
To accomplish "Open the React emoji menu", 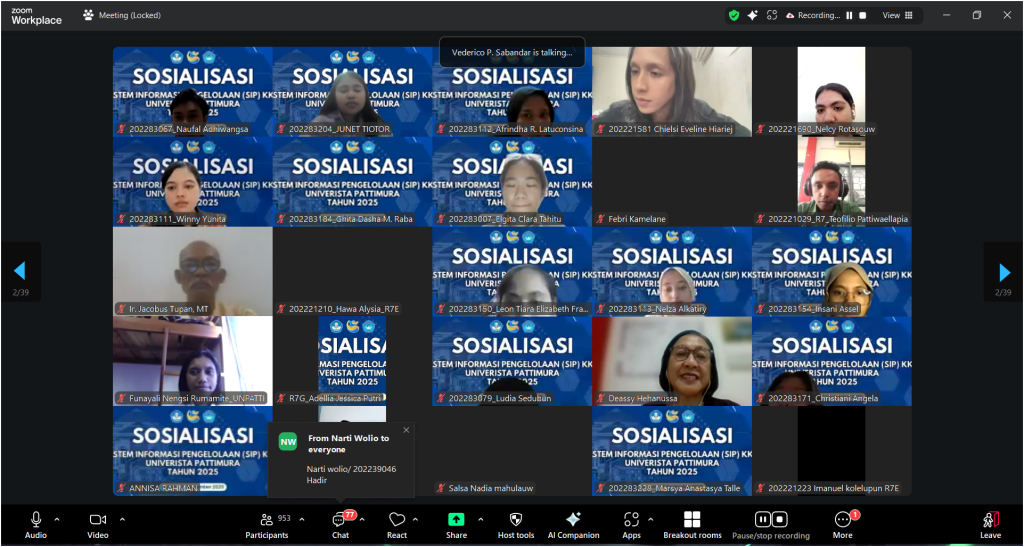I will pyautogui.click(x=397, y=524).
